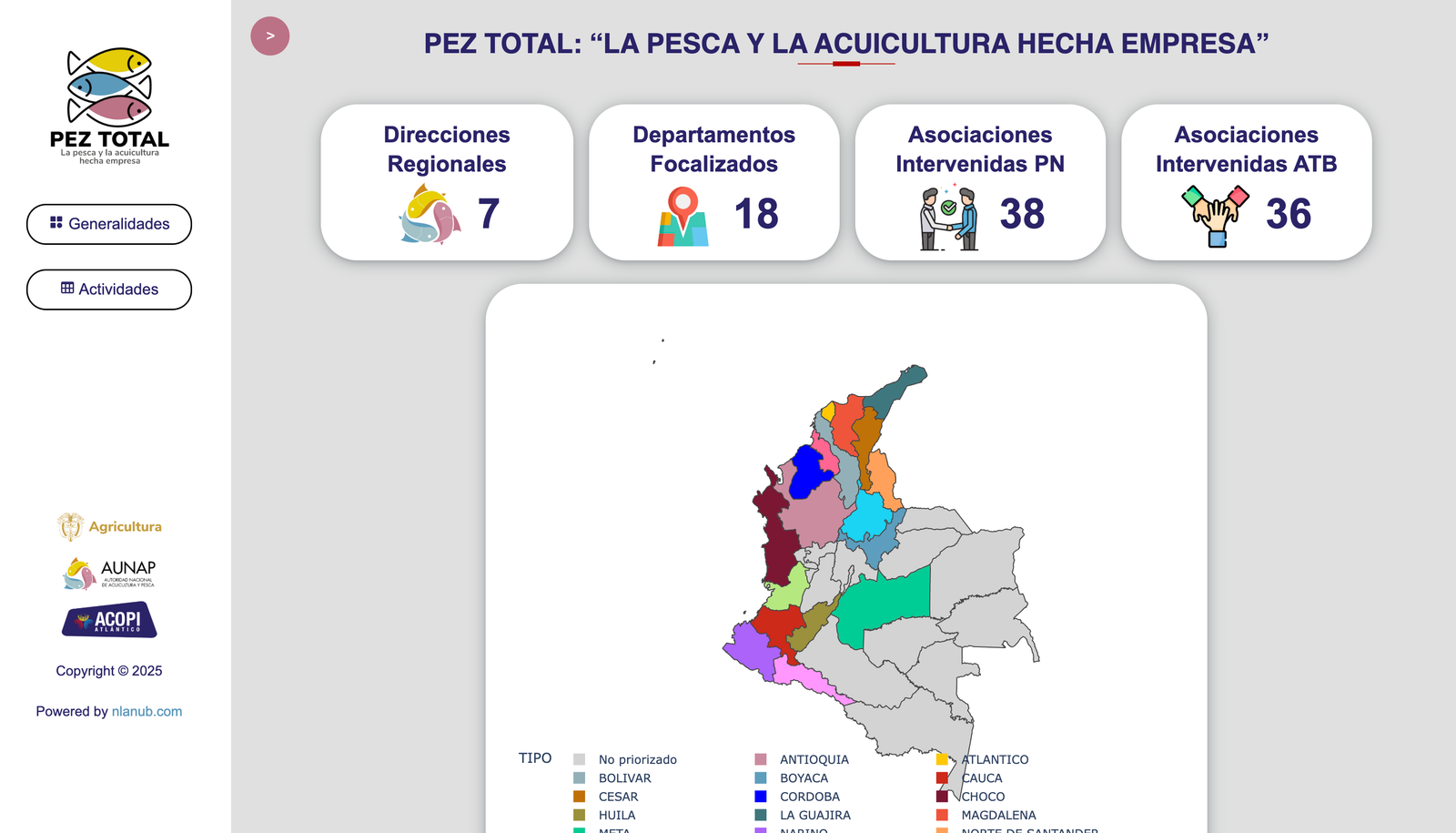The image size is (1456, 833).
Task: Follow the nlanub.com link
Action: pyautogui.click(x=147, y=712)
